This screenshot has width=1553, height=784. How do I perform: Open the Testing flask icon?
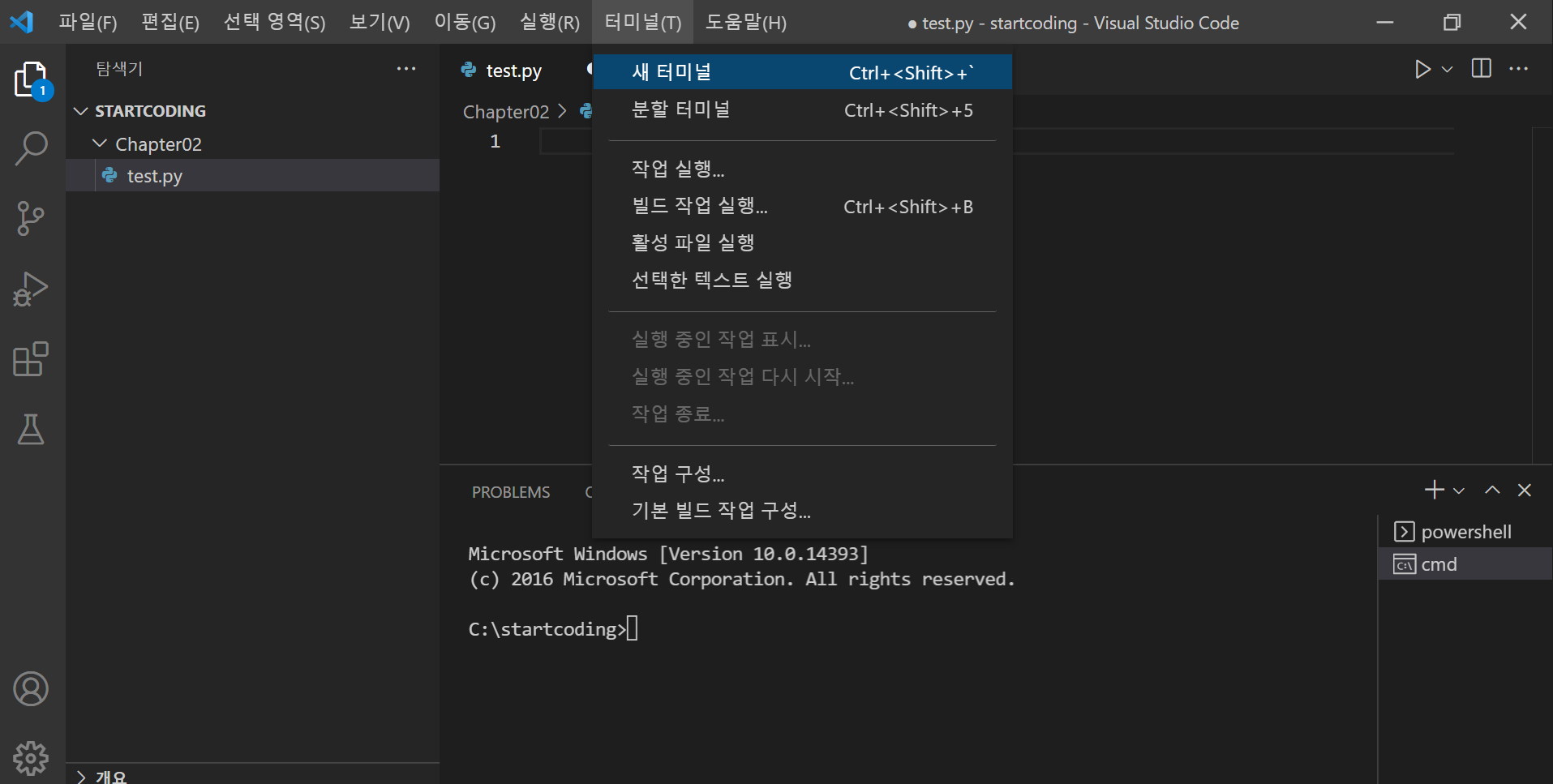(x=32, y=429)
